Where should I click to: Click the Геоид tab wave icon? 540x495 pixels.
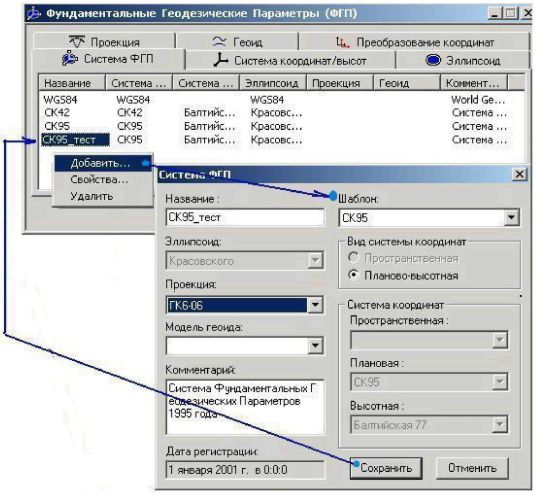tap(219, 41)
